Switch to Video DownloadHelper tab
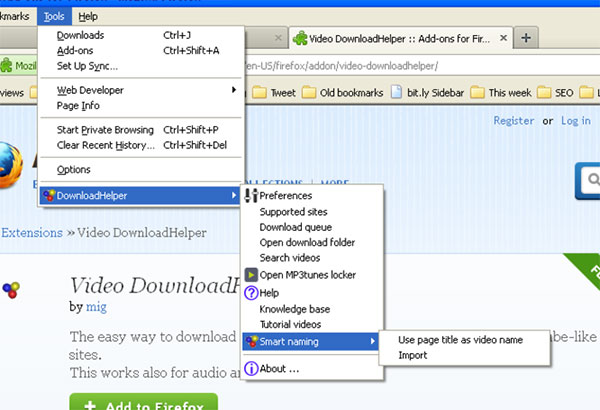600x410 pixels. (401, 38)
